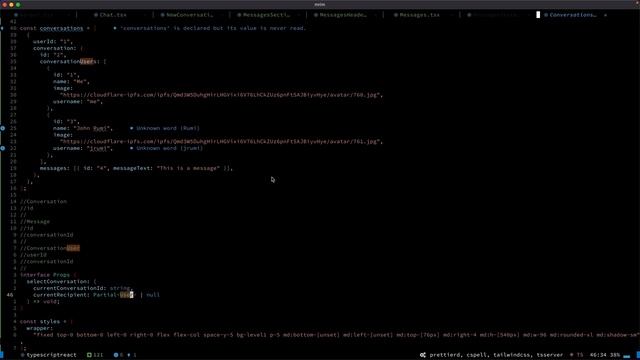Click the selectConversation: ( line

click(61, 282)
